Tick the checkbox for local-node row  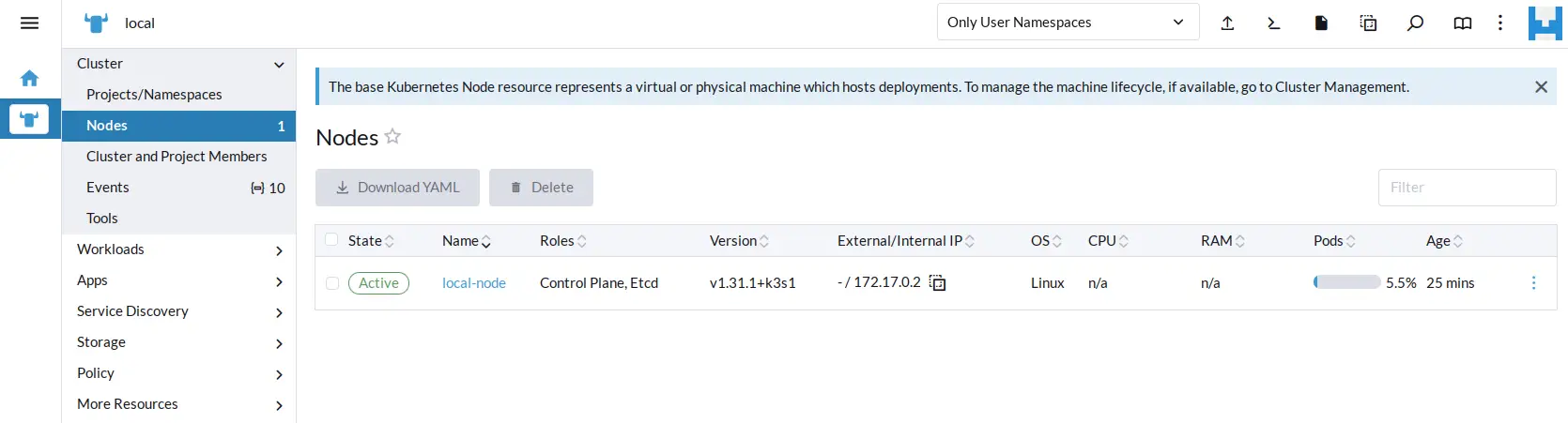coord(332,283)
